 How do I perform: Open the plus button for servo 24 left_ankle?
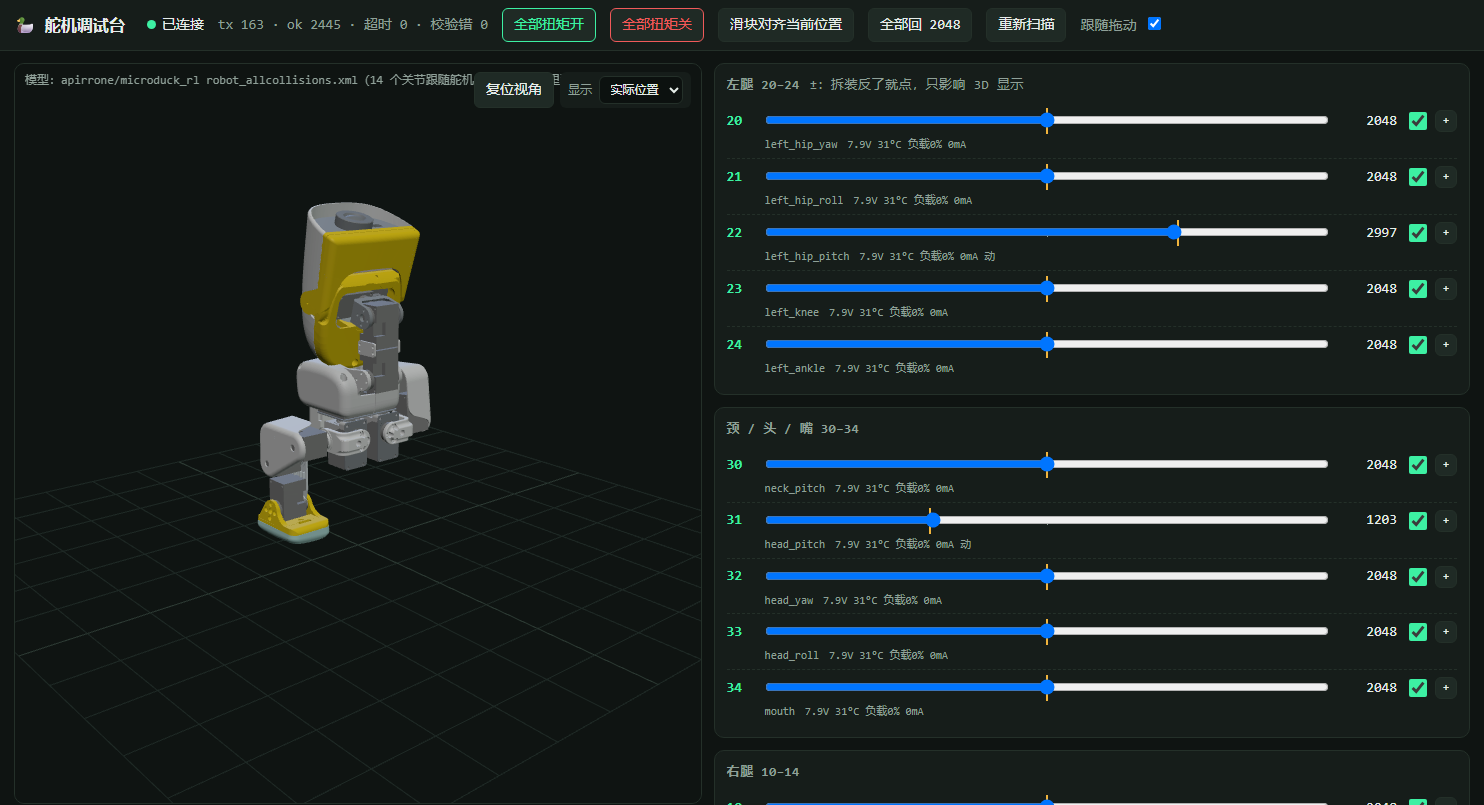(x=1446, y=345)
